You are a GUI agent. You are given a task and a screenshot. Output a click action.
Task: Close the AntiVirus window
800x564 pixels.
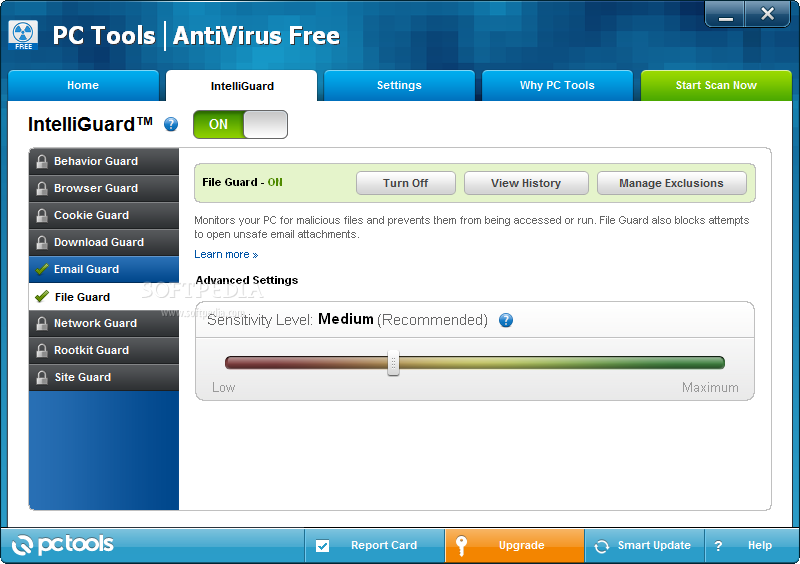[x=767, y=14]
